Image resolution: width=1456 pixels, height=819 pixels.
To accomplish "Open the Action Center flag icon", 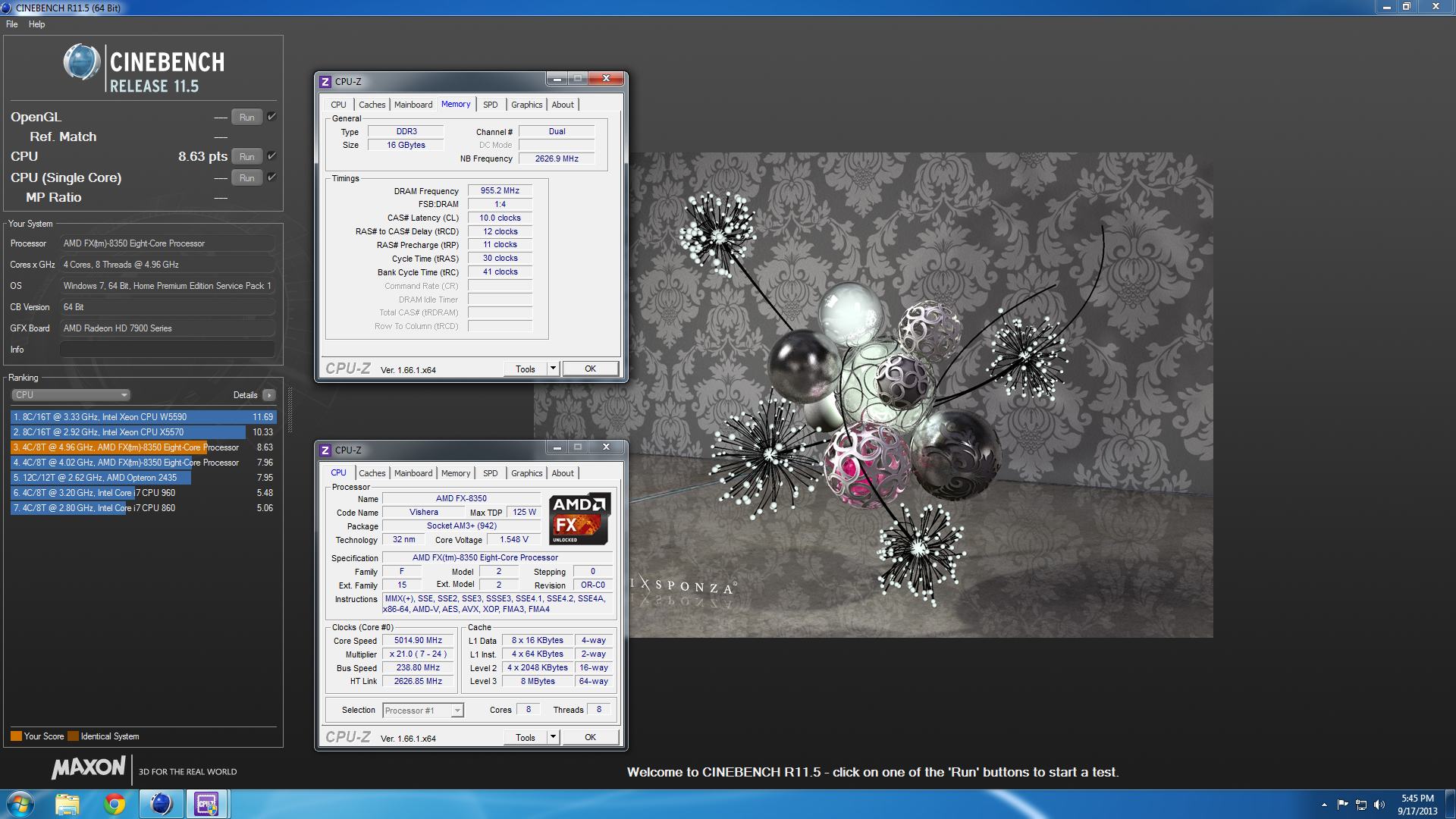I will [1342, 805].
